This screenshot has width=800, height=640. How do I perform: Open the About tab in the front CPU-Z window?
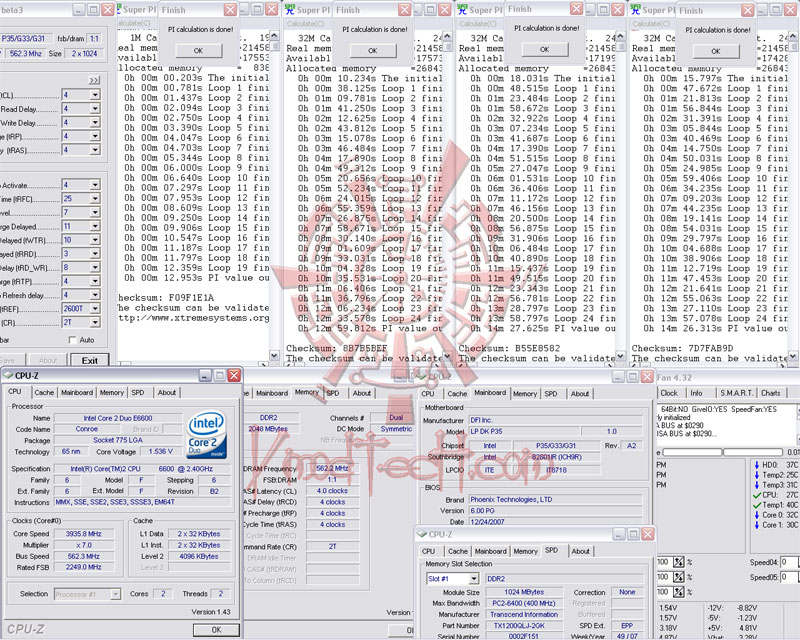click(x=166, y=392)
